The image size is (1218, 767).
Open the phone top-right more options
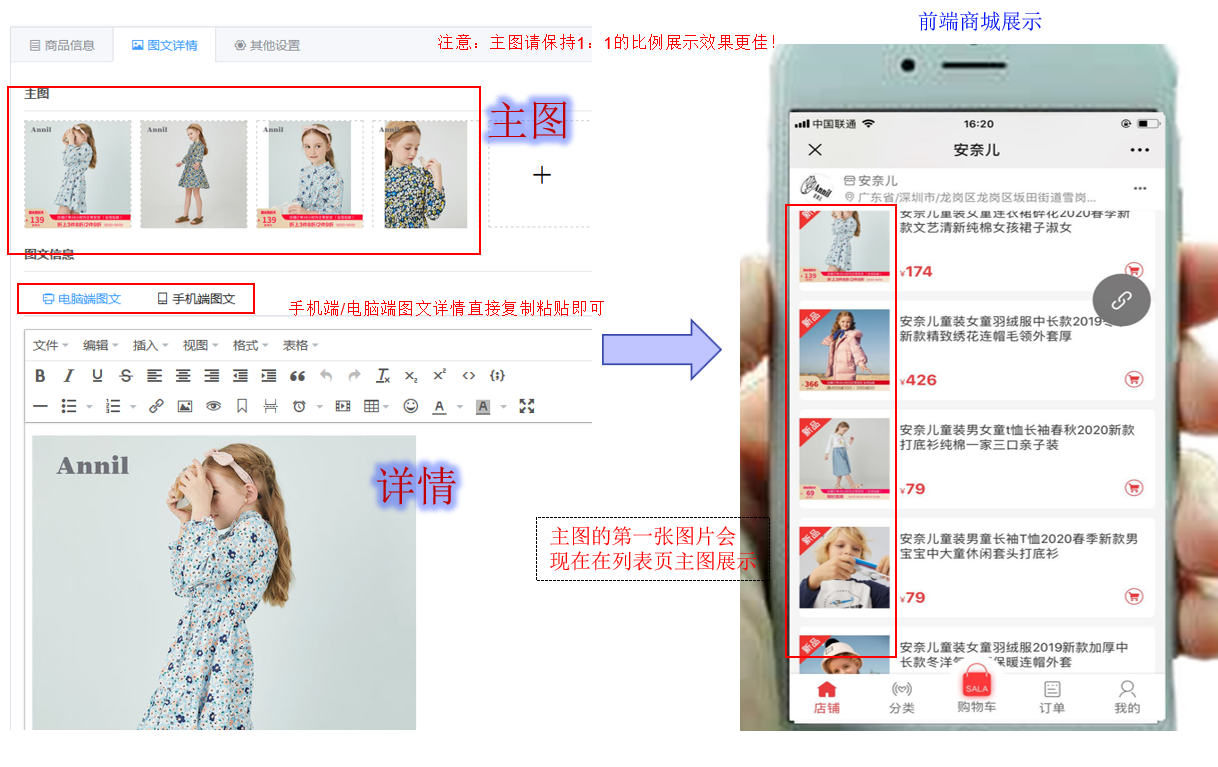click(1139, 150)
